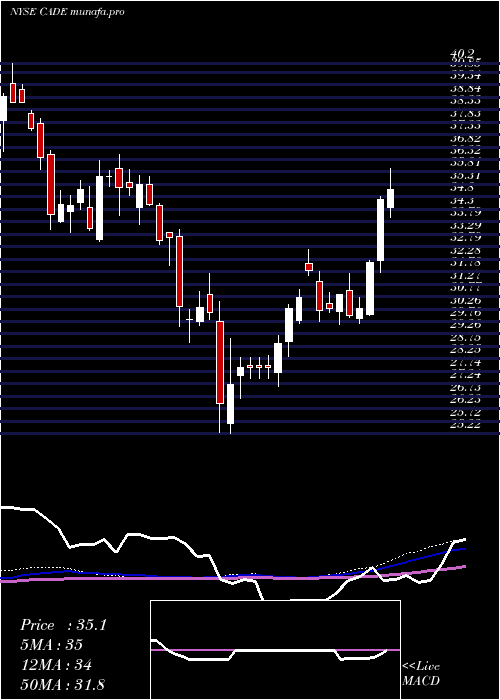Screen dimensions: 500x700
Task: Select the 12MA : 34 value
Action: pos(56,664)
